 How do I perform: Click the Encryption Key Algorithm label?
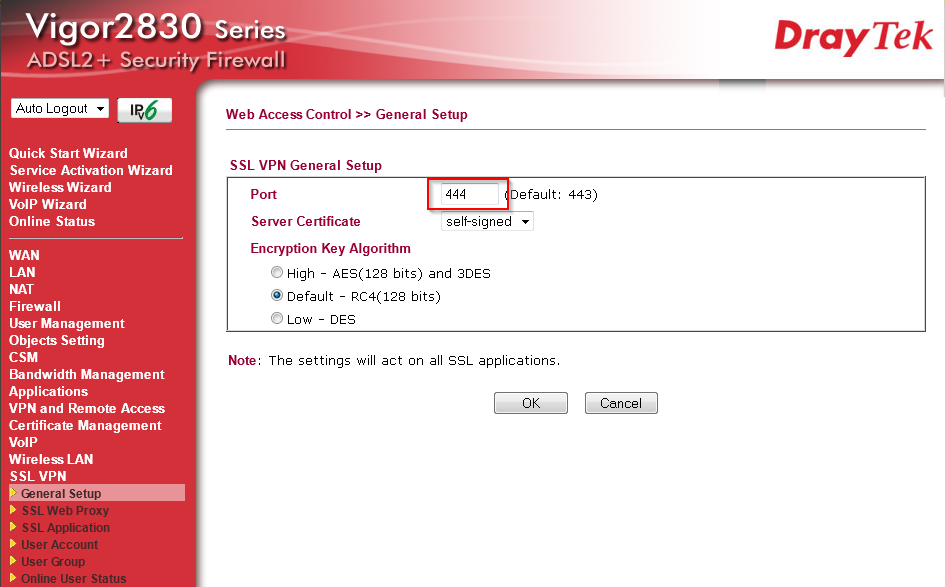(330, 248)
